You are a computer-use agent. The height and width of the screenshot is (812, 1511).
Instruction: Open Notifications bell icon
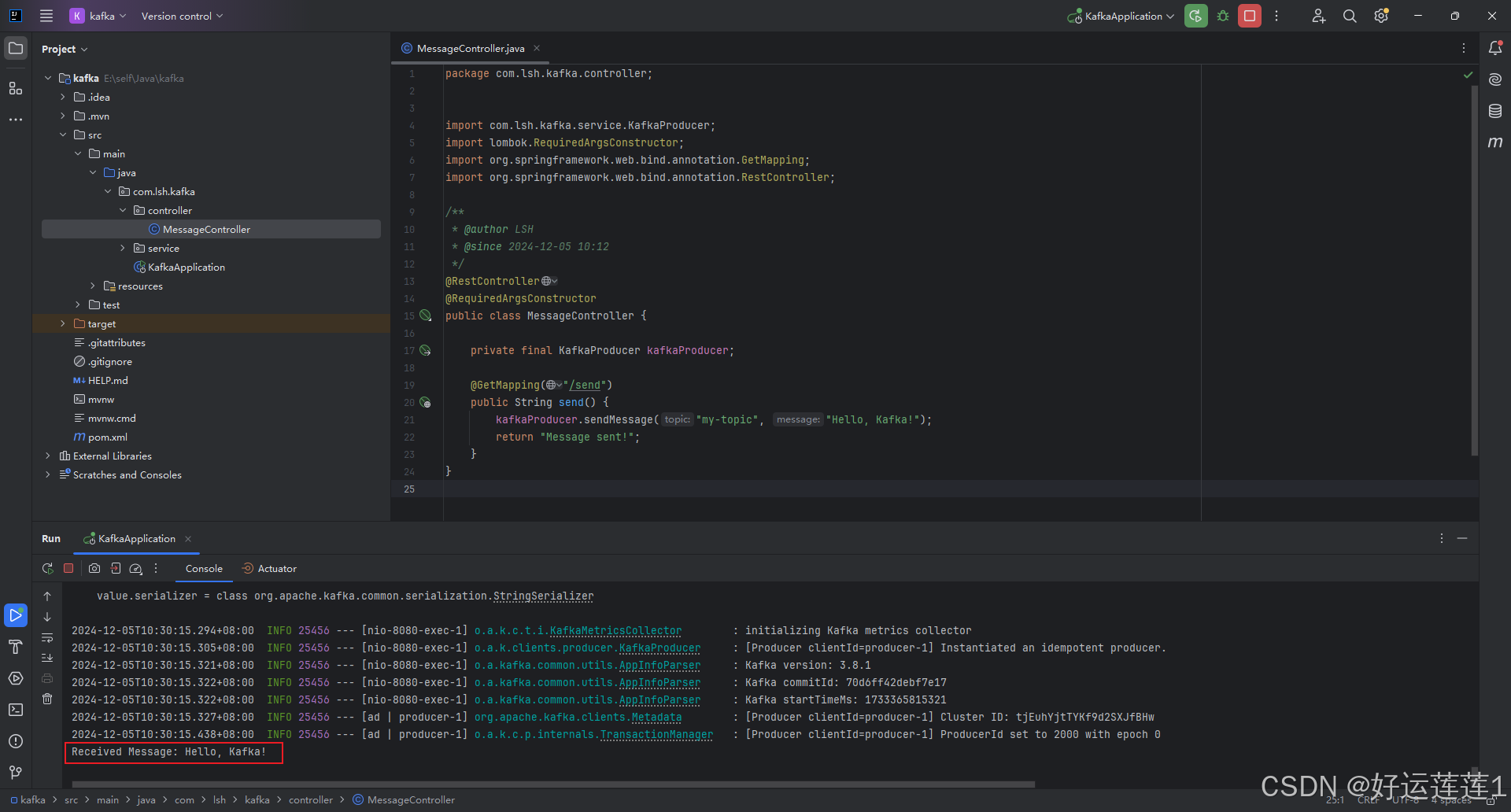[x=1496, y=48]
